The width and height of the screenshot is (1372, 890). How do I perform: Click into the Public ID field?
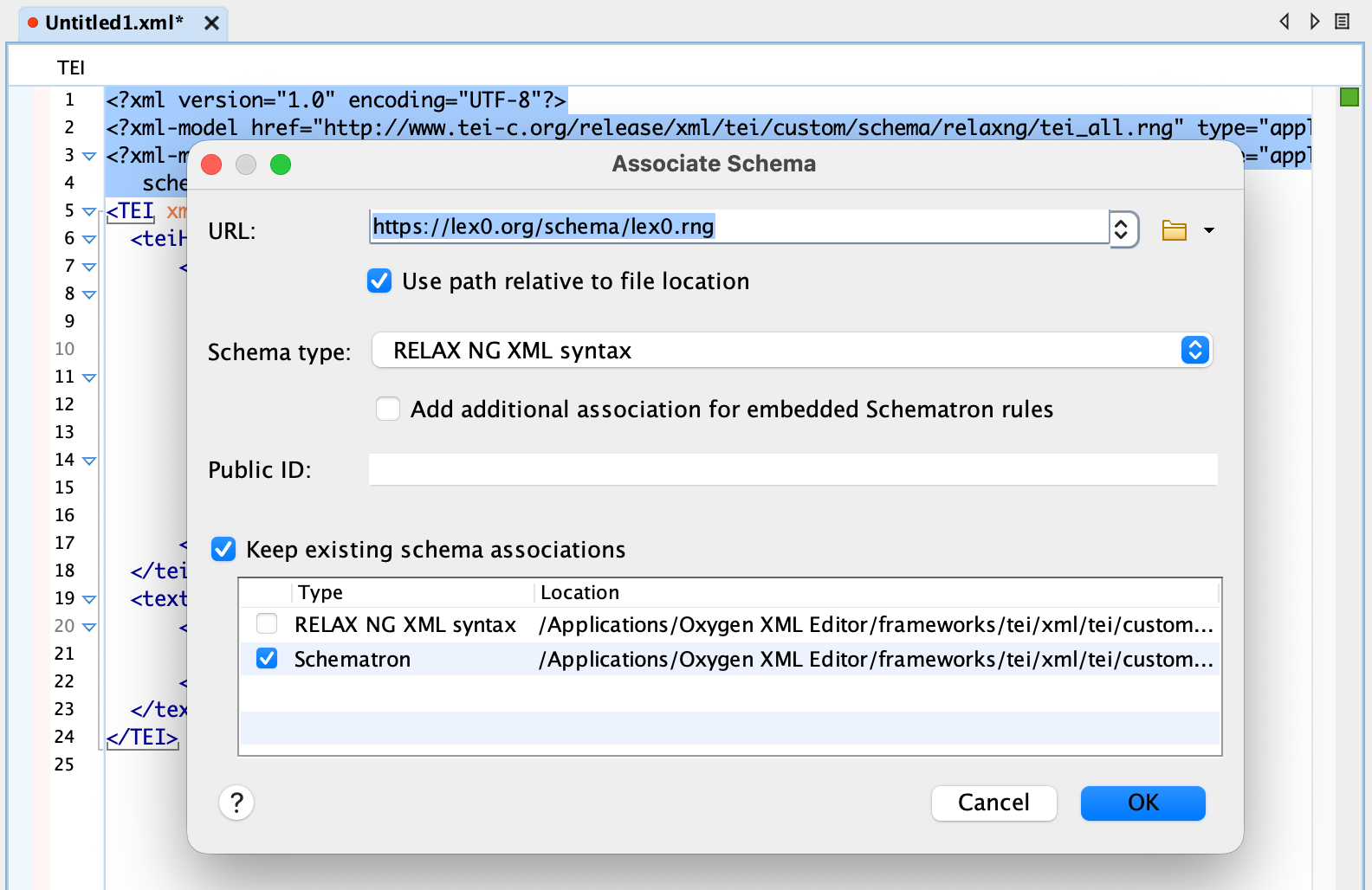click(x=793, y=469)
